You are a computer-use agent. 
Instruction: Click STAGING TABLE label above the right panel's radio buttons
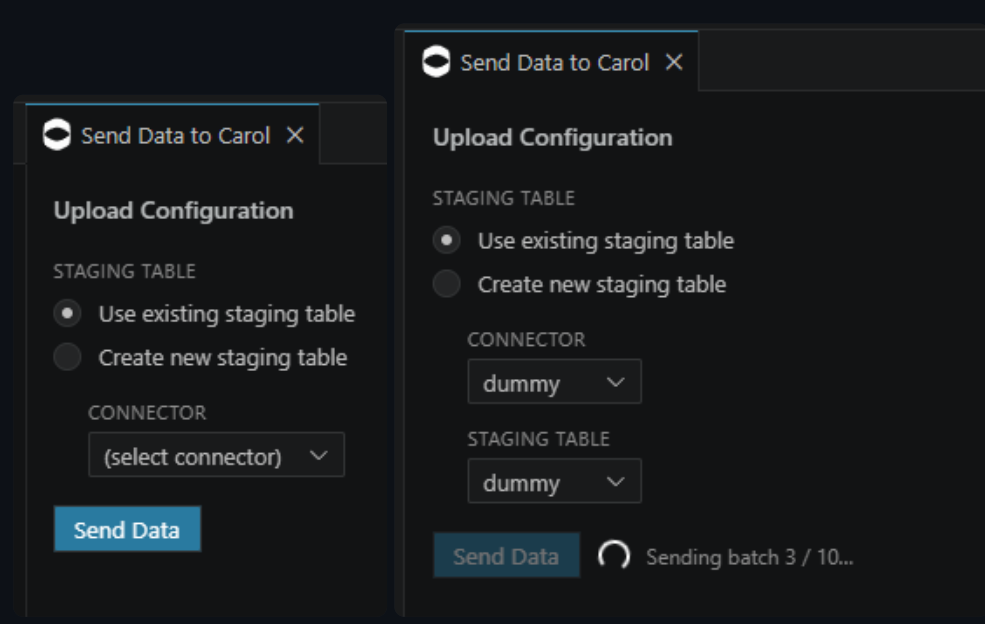coord(504,198)
